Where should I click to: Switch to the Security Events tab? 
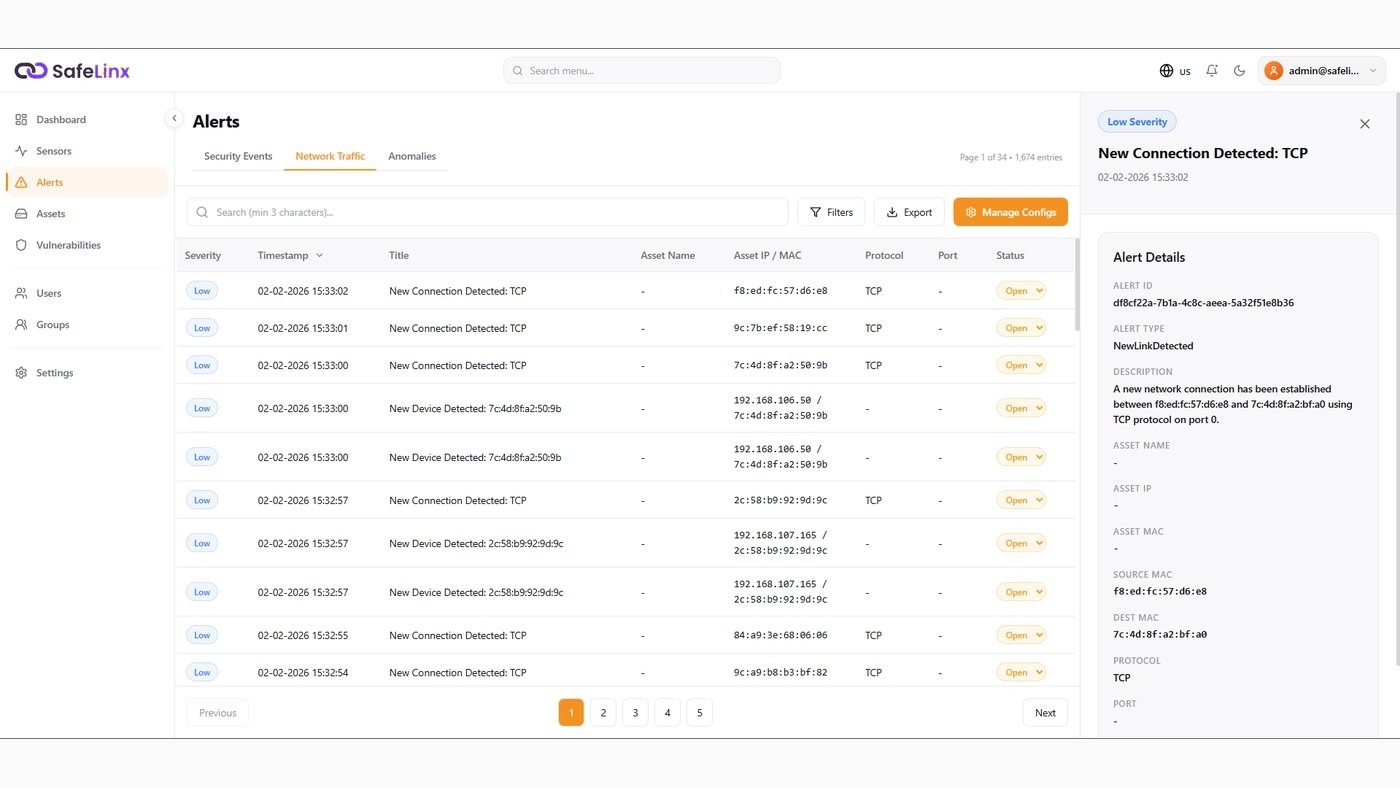point(238,157)
